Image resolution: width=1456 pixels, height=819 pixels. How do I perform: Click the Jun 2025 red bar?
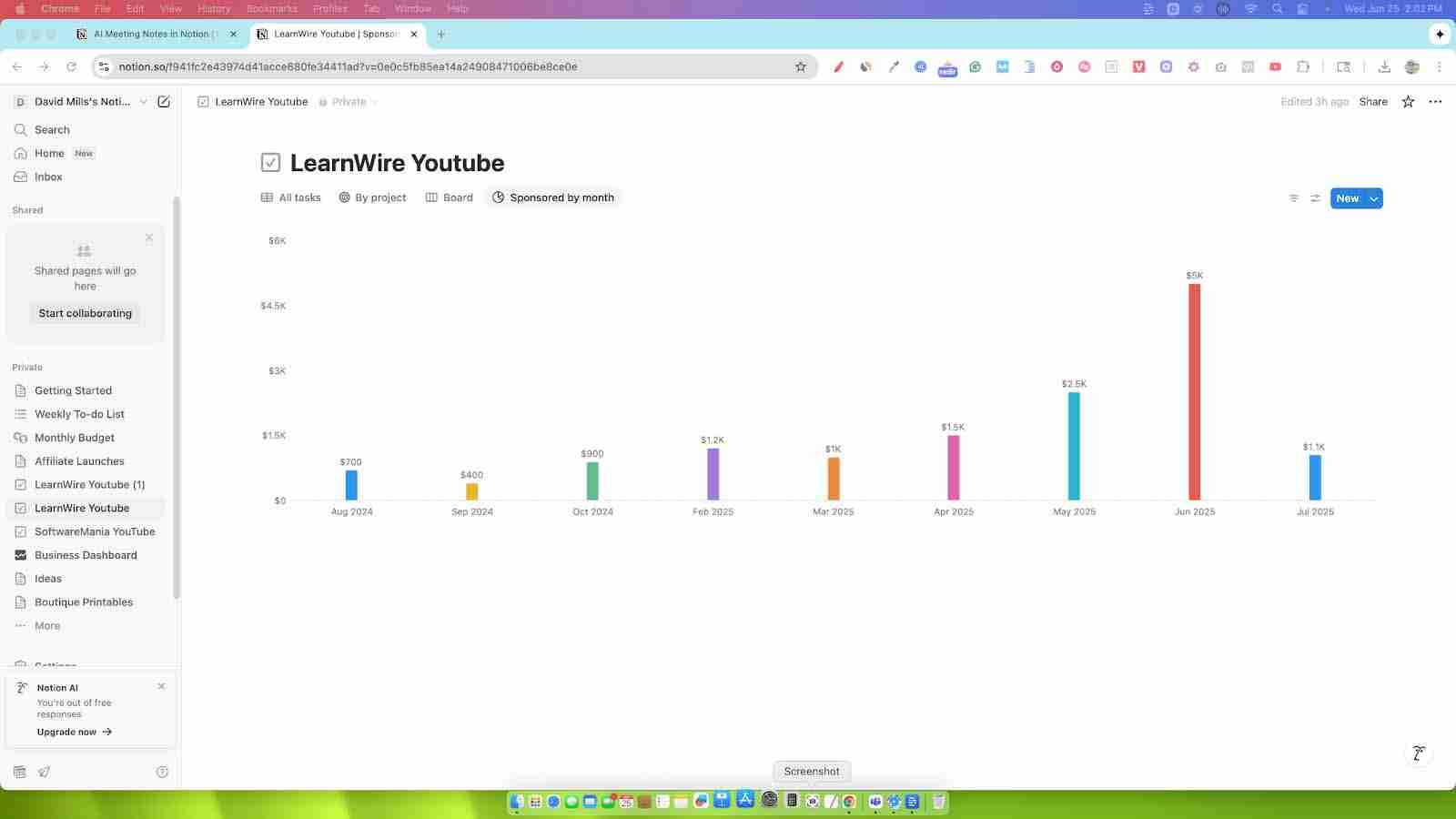click(x=1195, y=392)
